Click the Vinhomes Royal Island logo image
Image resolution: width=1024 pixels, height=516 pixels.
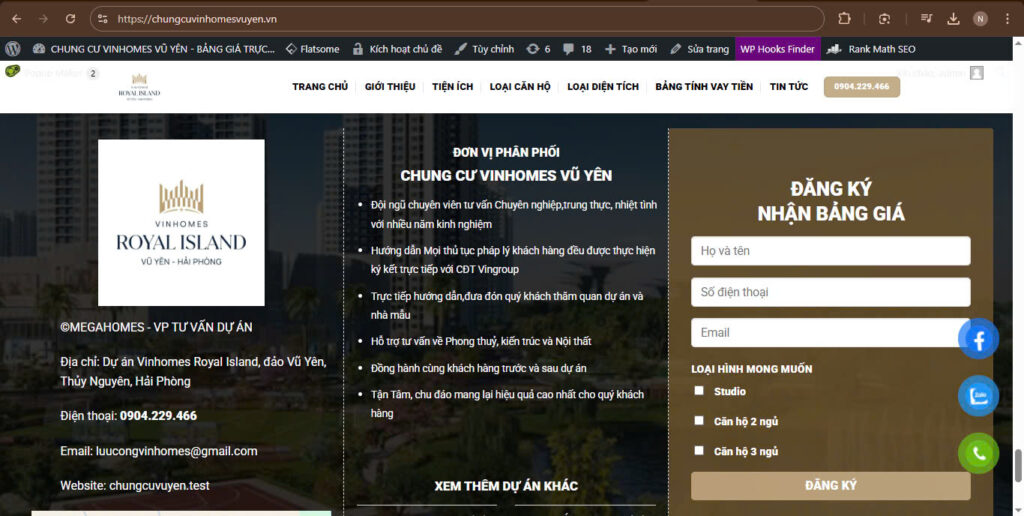point(181,223)
